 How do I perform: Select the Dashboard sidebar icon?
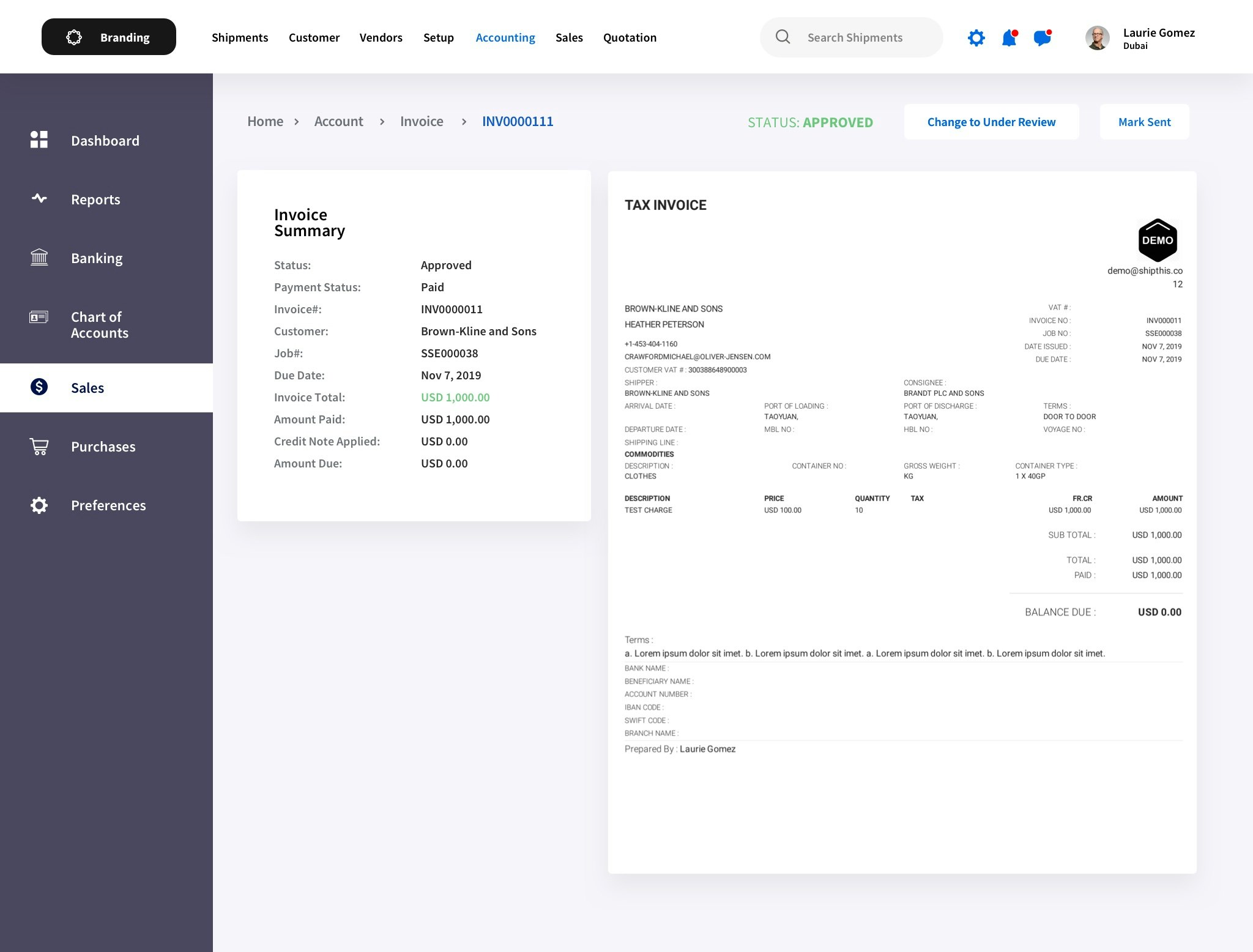[x=39, y=140]
